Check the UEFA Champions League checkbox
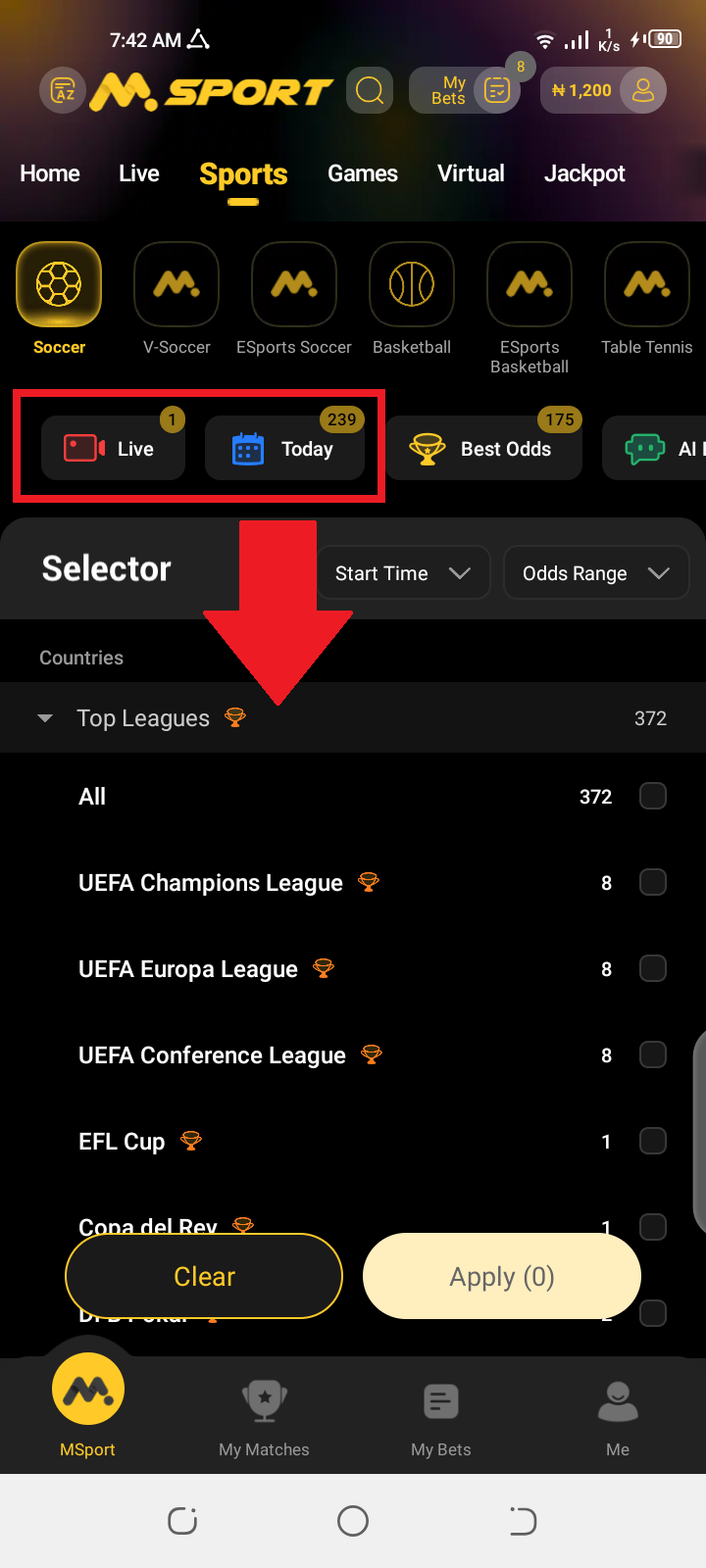 [x=652, y=883]
